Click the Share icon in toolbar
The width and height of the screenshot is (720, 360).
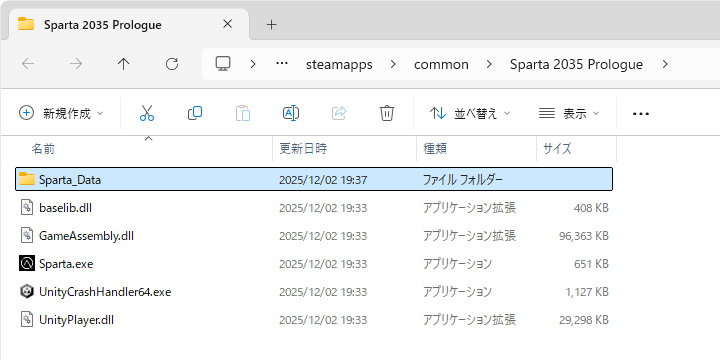pyautogui.click(x=339, y=113)
